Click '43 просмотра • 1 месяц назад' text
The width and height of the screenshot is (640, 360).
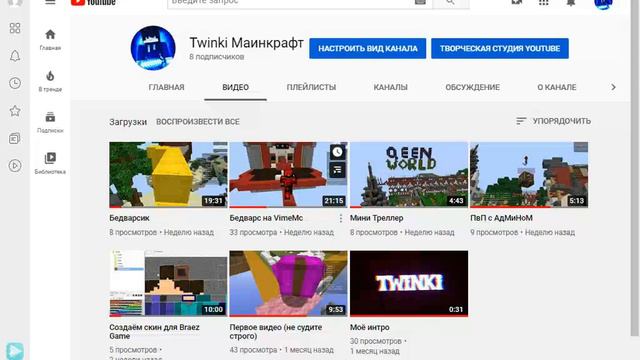[282, 350]
